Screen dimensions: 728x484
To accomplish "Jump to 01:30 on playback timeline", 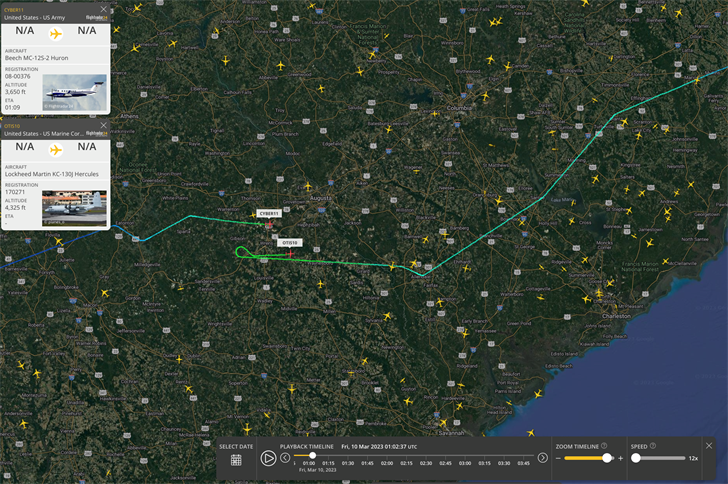I will [x=348, y=463].
